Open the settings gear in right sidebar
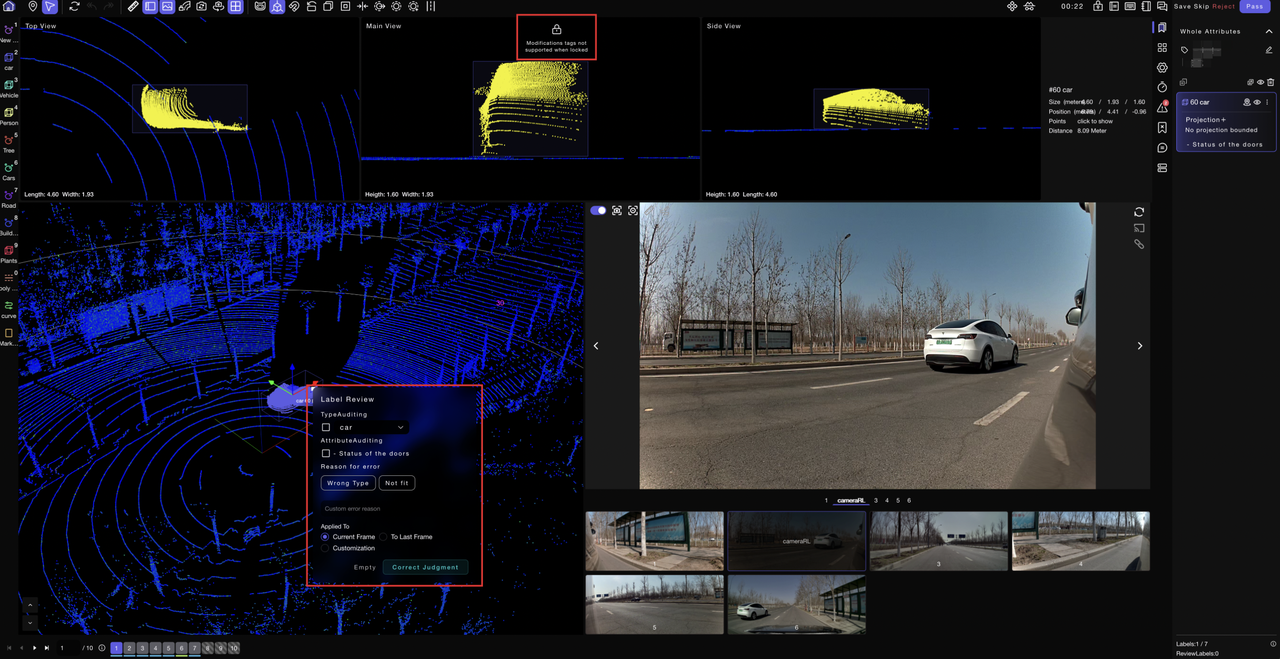Viewport: 1280px width, 659px height. click(1162, 67)
